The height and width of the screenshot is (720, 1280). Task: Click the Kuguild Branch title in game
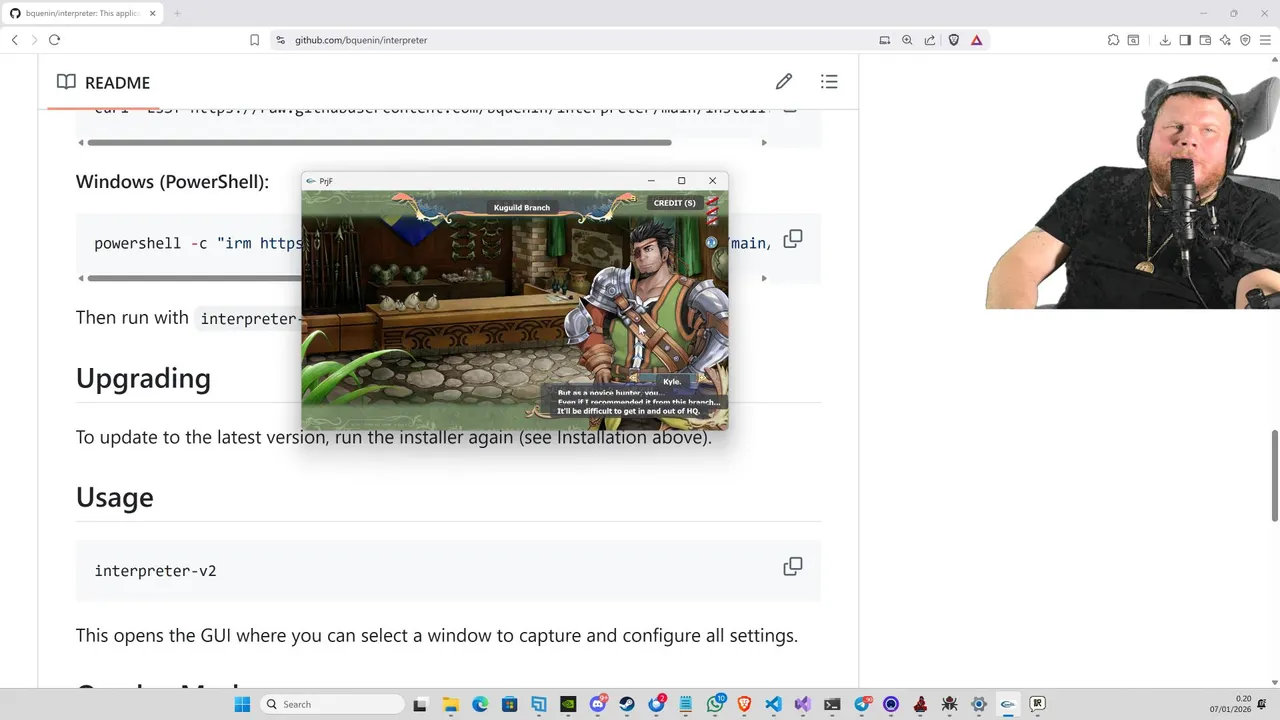pos(522,208)
